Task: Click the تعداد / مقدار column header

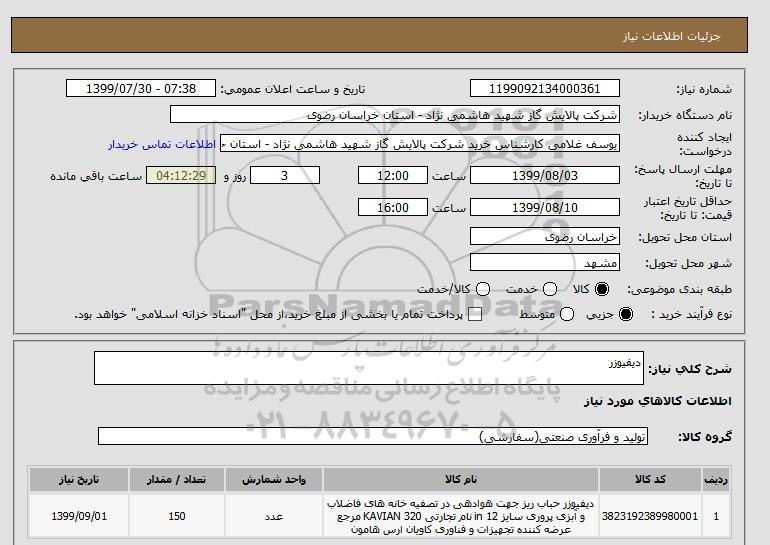Action: [177, 480]
